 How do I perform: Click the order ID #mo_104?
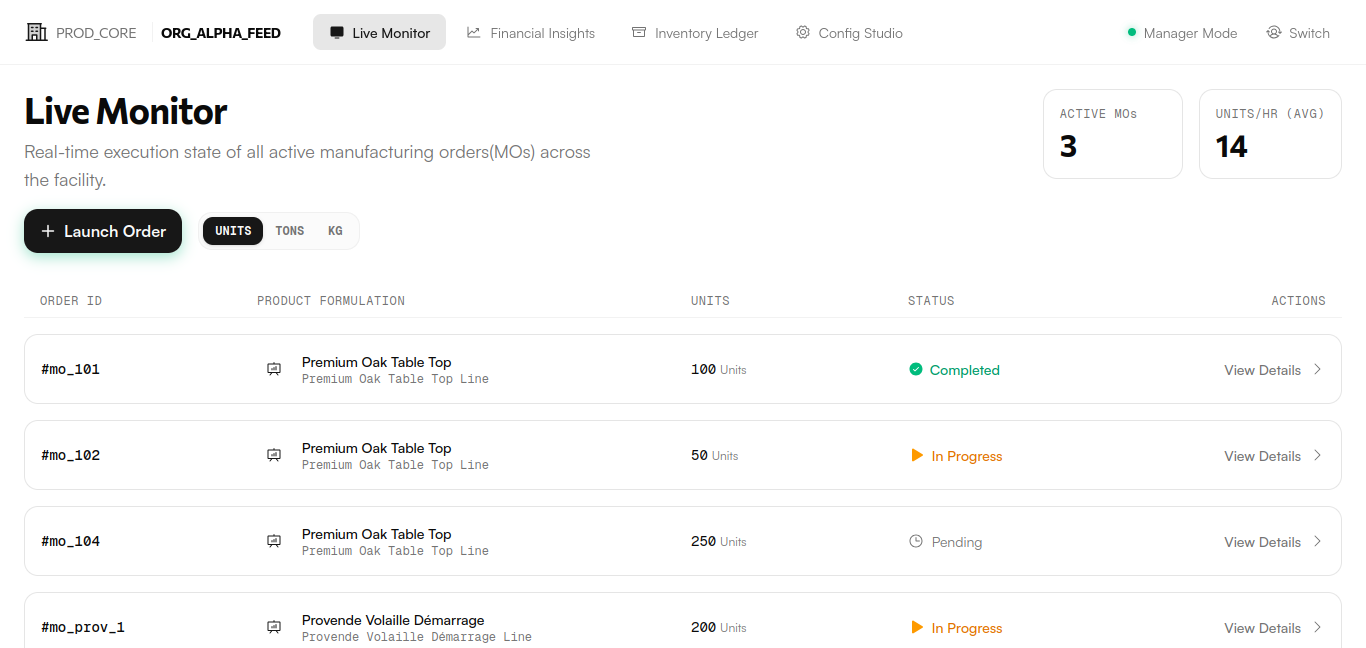[70, 541]
